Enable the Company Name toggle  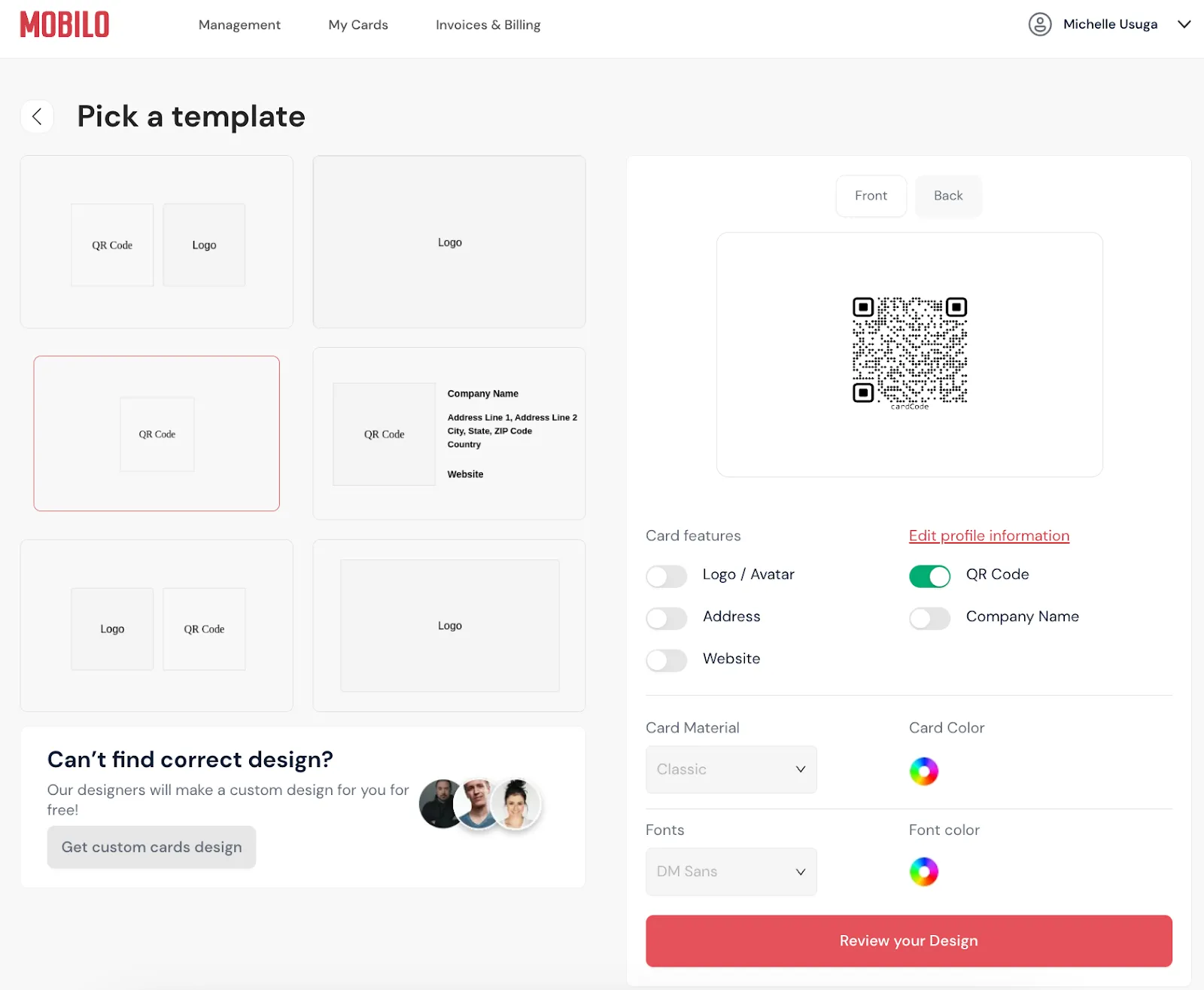click(x=929, y=619)
